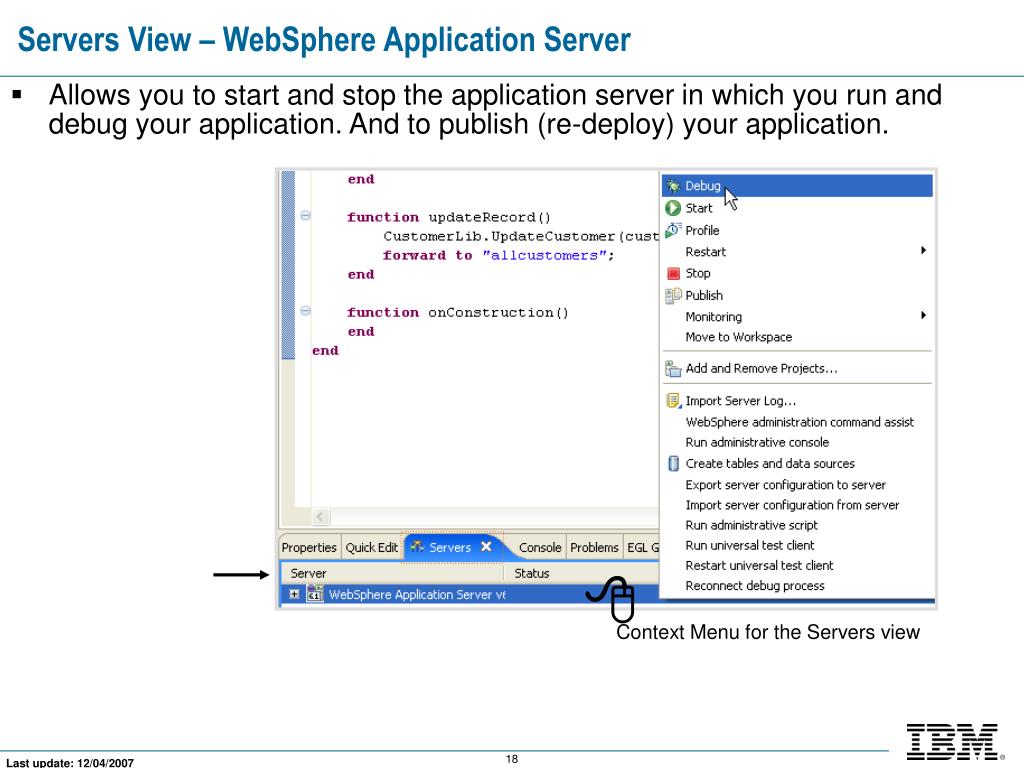This screenshot has width=1024, height=768.
Task: Open the Monitoring submenu arrow
Action: tap(923, 315)
